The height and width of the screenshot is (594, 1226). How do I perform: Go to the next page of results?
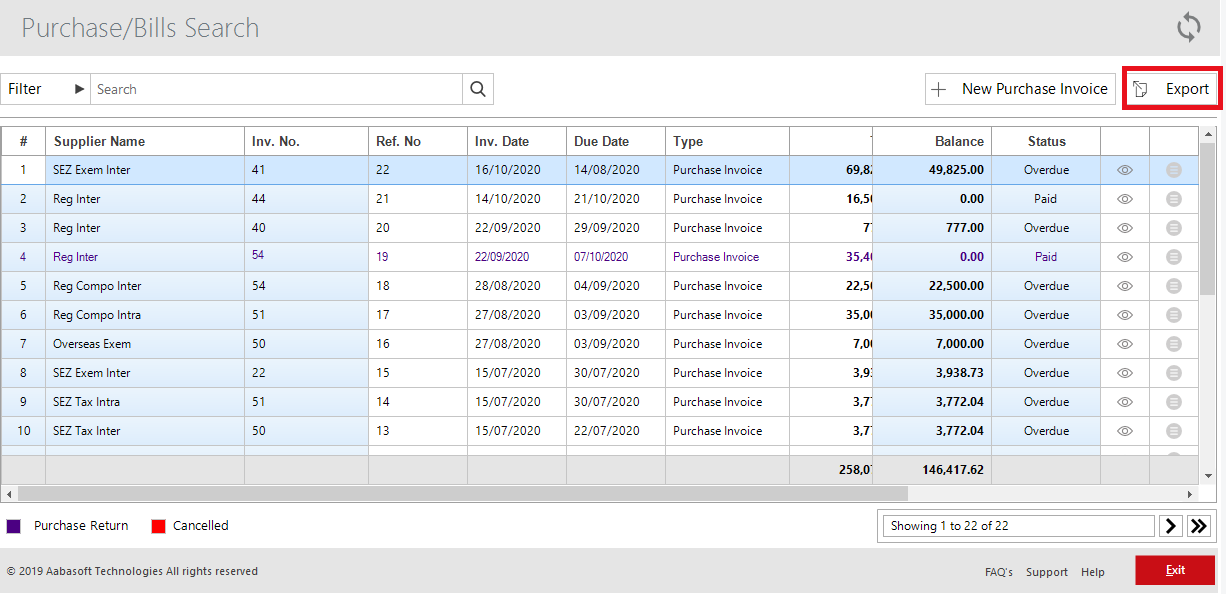click(x=1170, y=525)
